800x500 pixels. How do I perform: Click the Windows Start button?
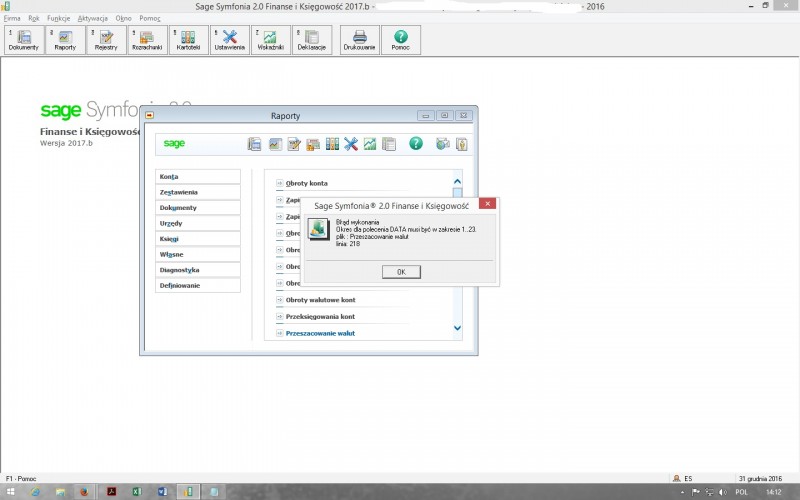click(x=10, y=492)
